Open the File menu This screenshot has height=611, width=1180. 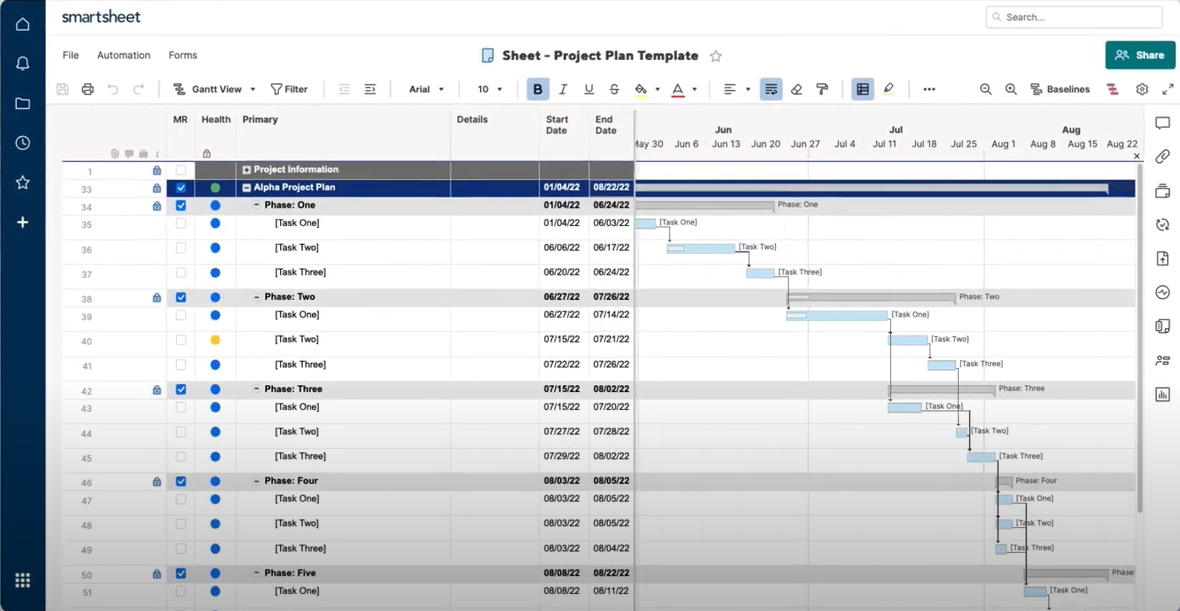point(70,55)
